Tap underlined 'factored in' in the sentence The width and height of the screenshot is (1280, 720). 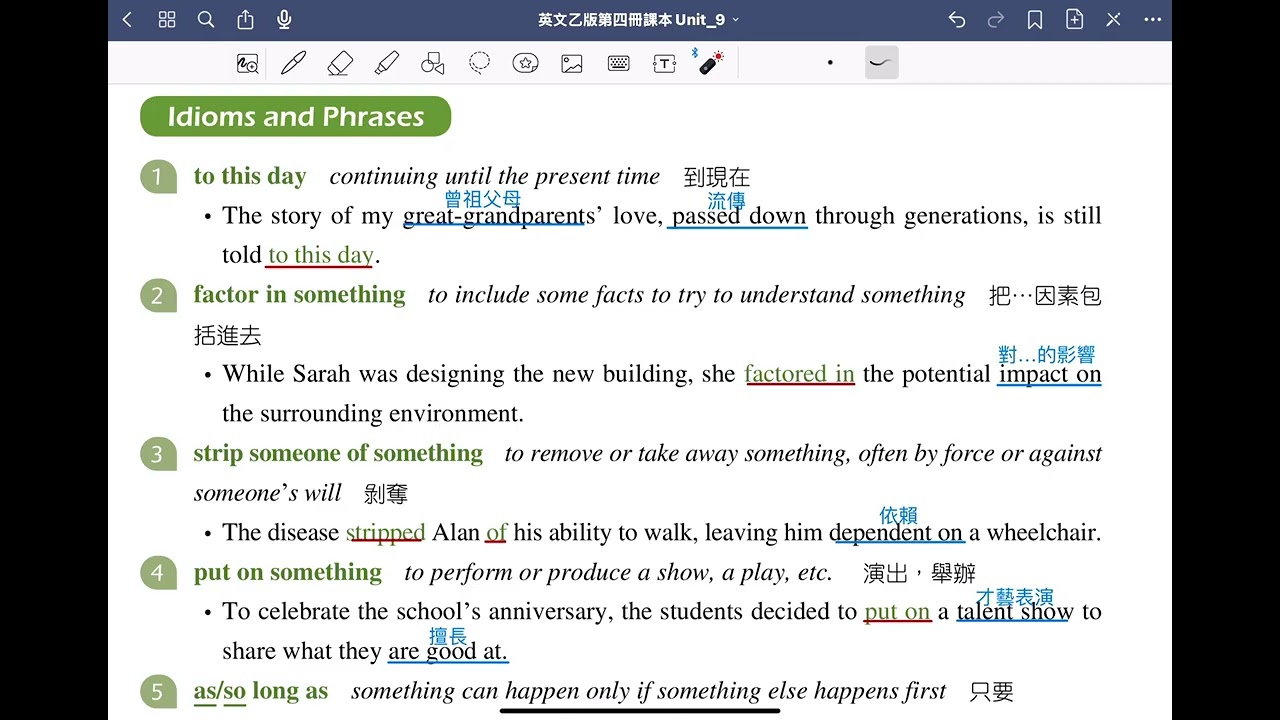click(x=799, y=374)
